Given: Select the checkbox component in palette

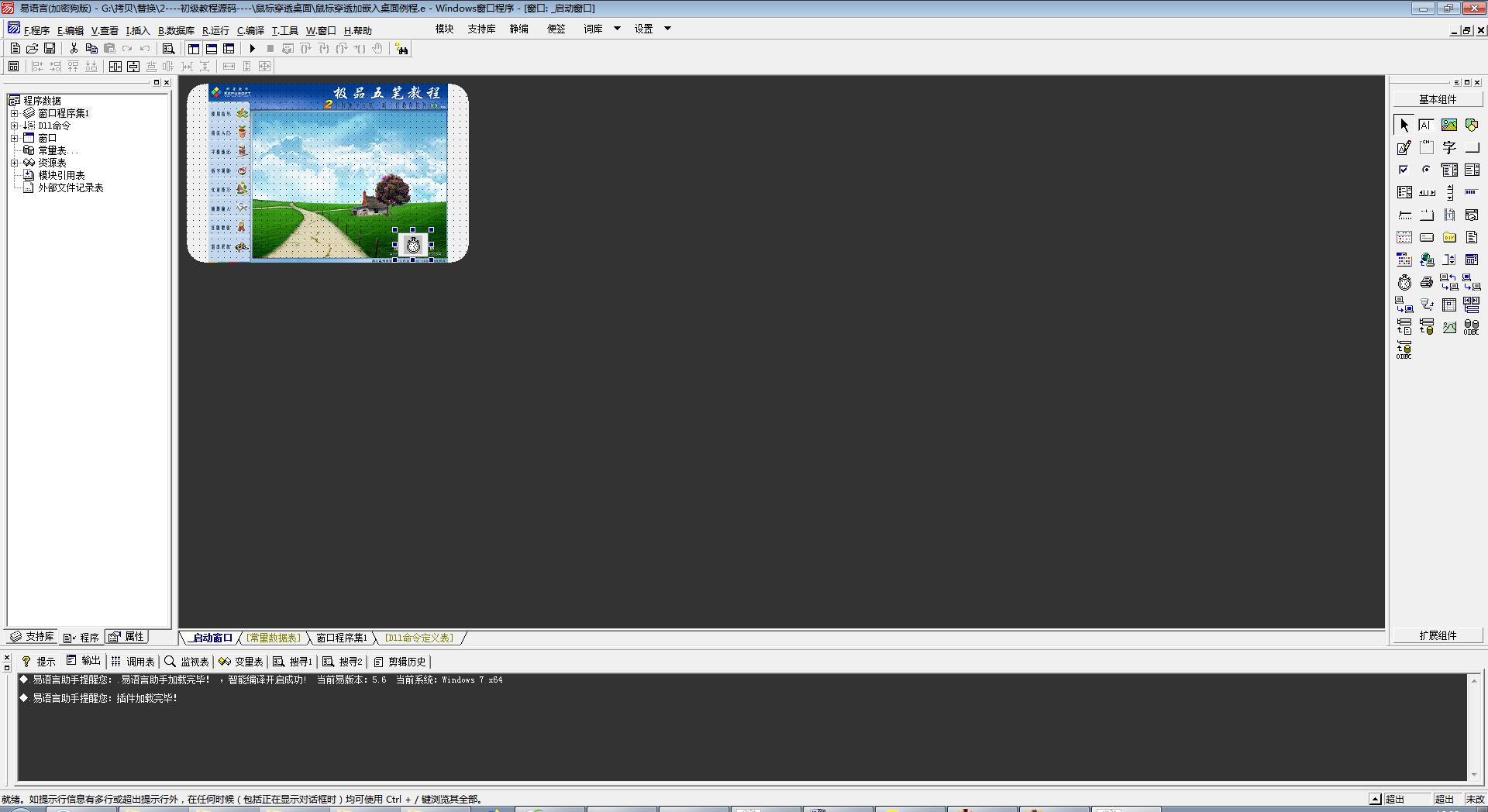Looking at the screenshot, I should tap(1404, 170).
